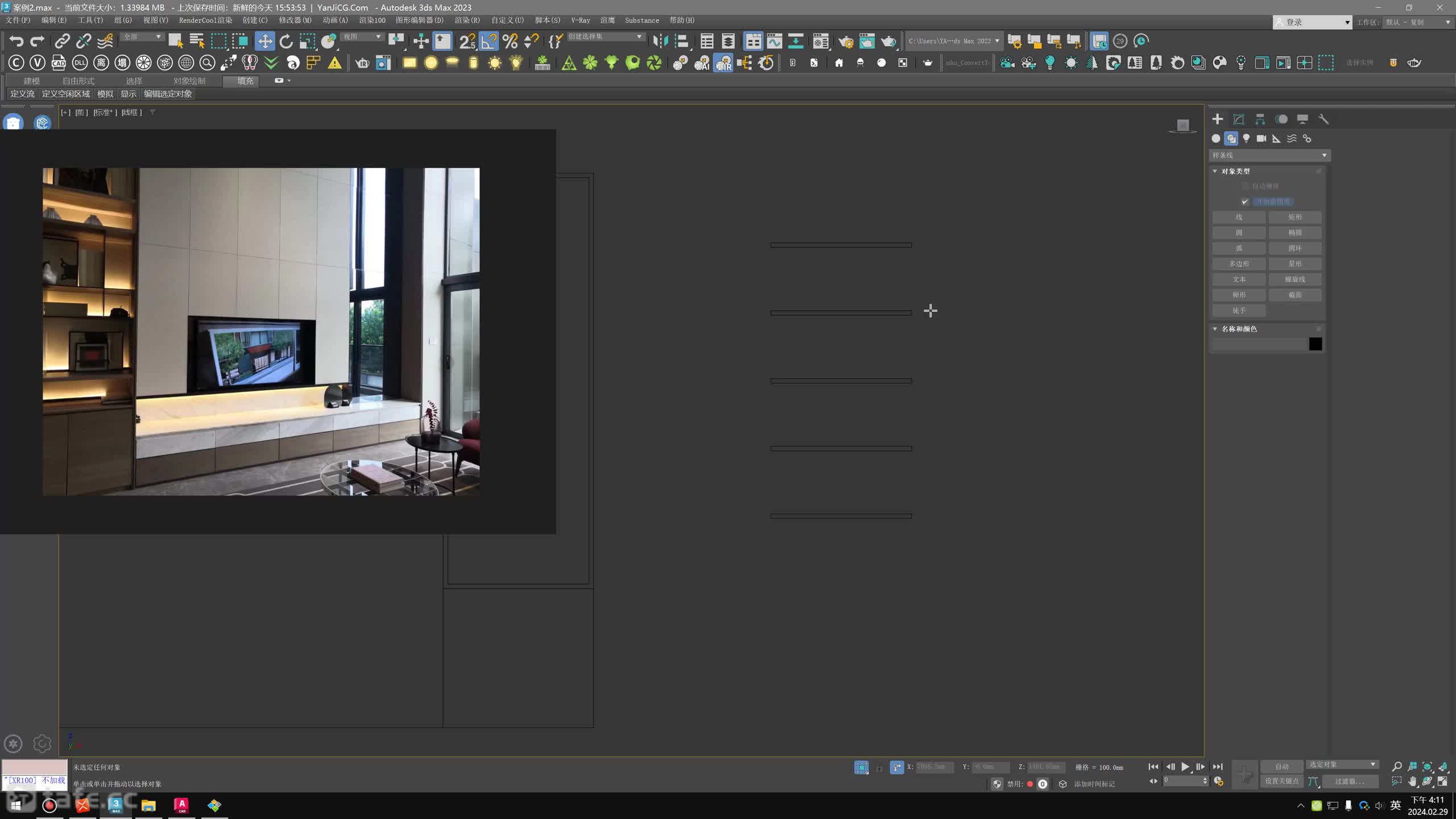
Task: Open the Motion panel tab
Action: pyautogui.click(x=1281, y=119)
